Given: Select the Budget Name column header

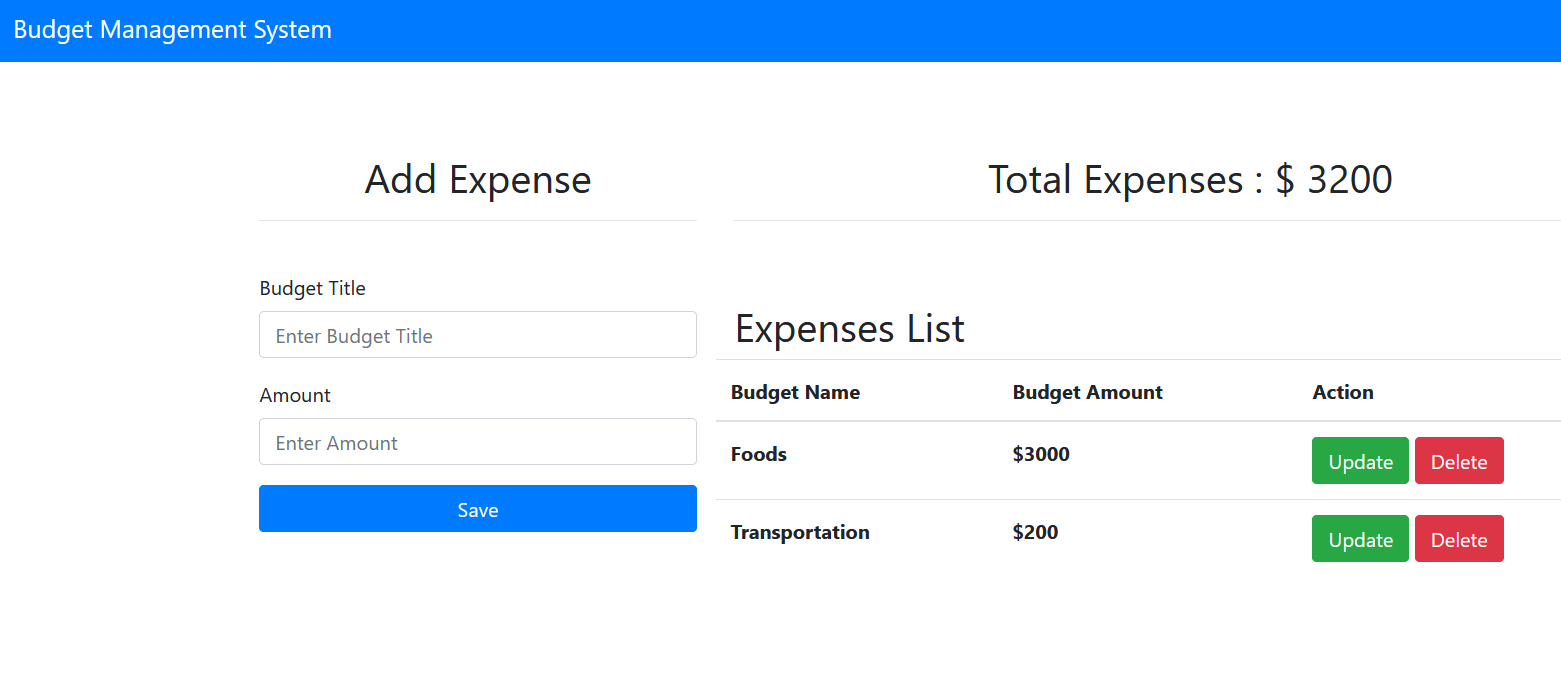Looking at the screenshot, I should [795, 392].
